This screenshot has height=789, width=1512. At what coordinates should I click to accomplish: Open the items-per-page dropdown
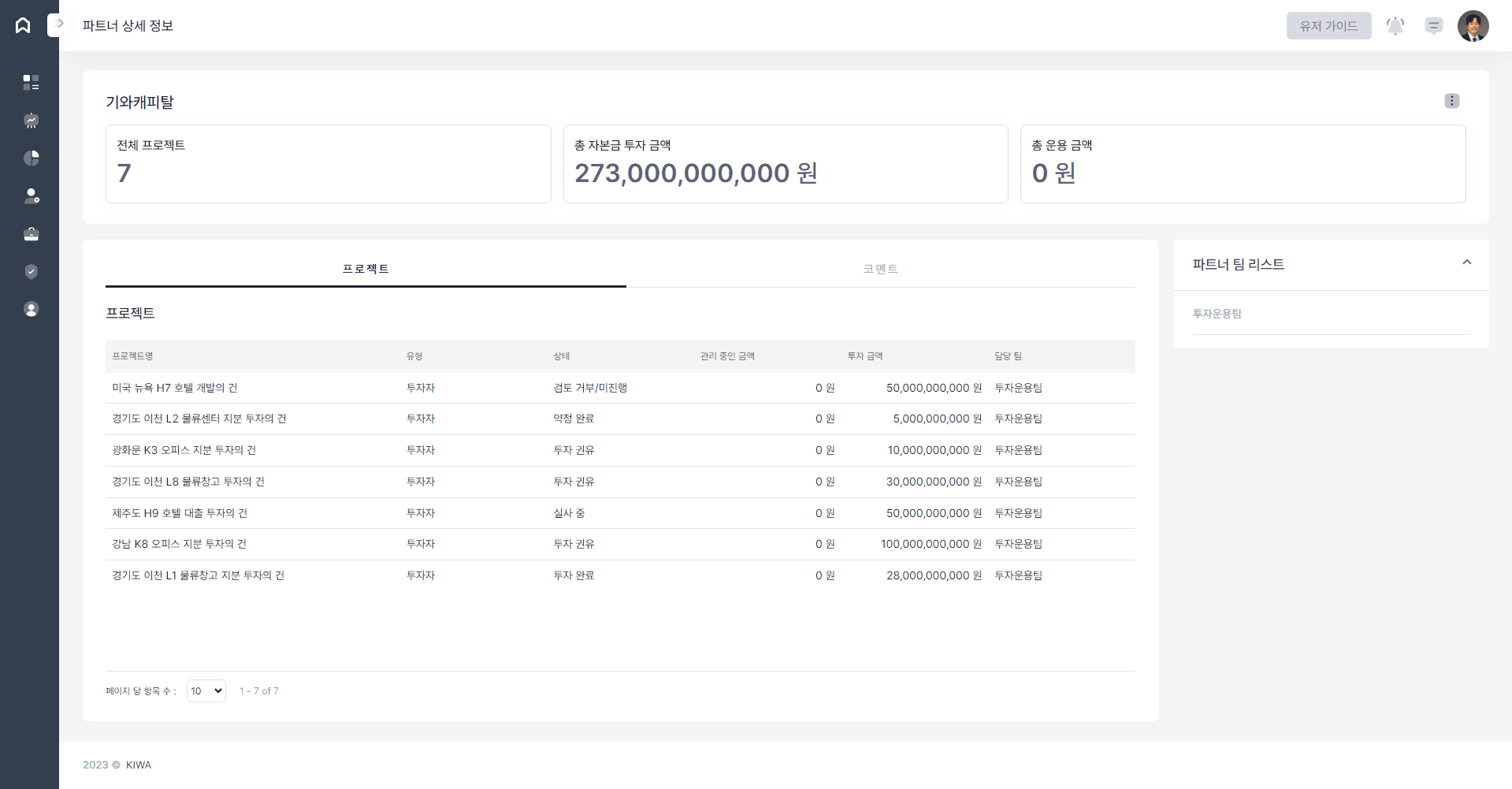coord(206,691)
